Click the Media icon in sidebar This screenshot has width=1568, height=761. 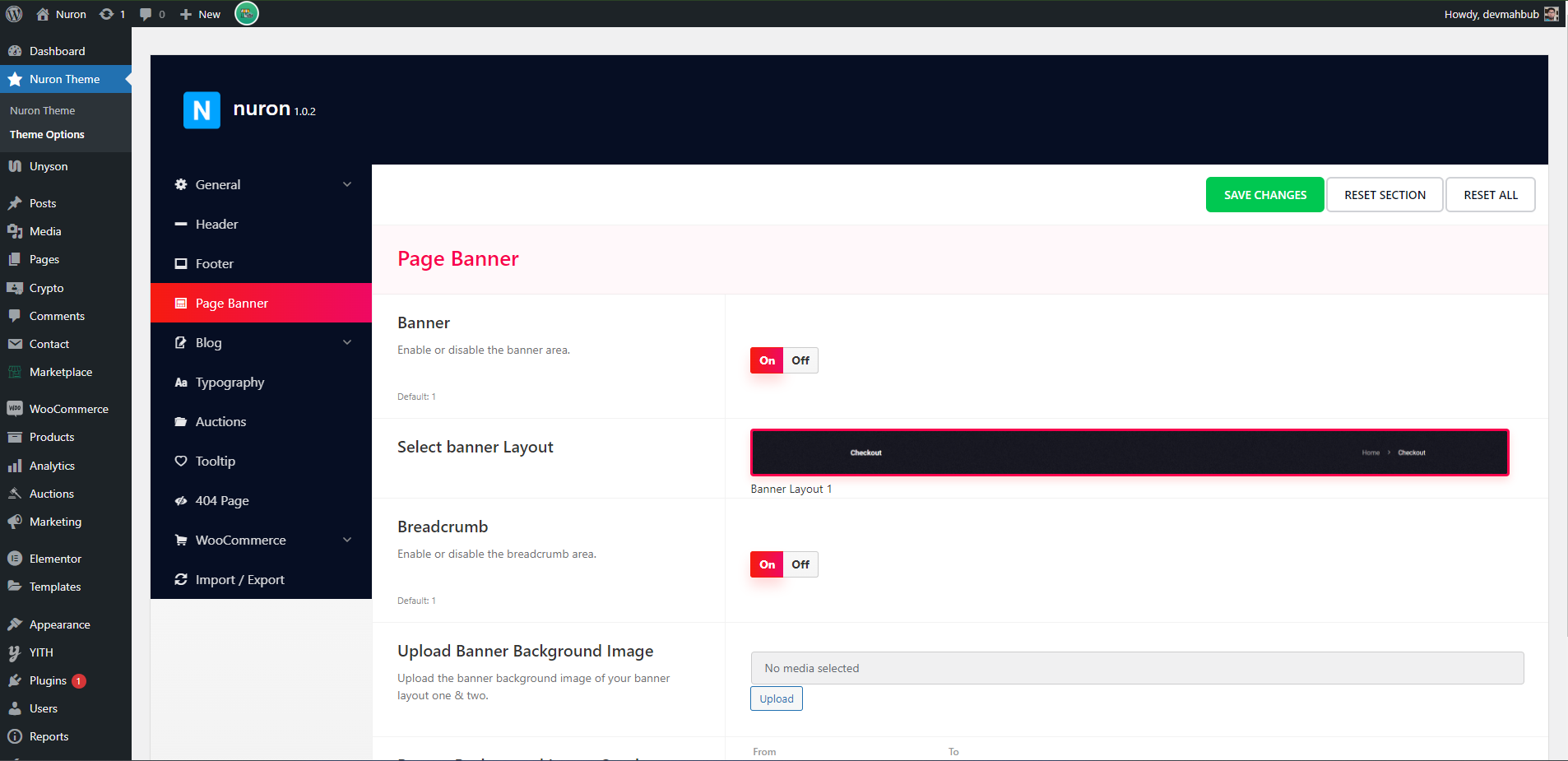[15, 231]
